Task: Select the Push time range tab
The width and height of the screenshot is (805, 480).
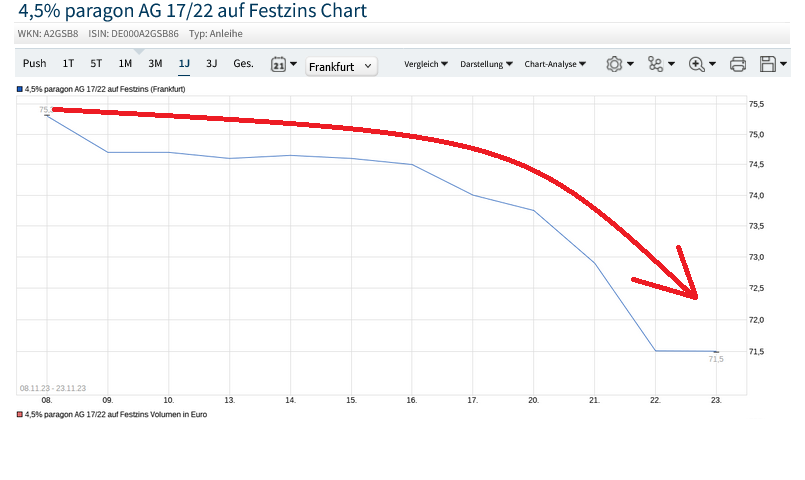Action: [x=34, y=63]
